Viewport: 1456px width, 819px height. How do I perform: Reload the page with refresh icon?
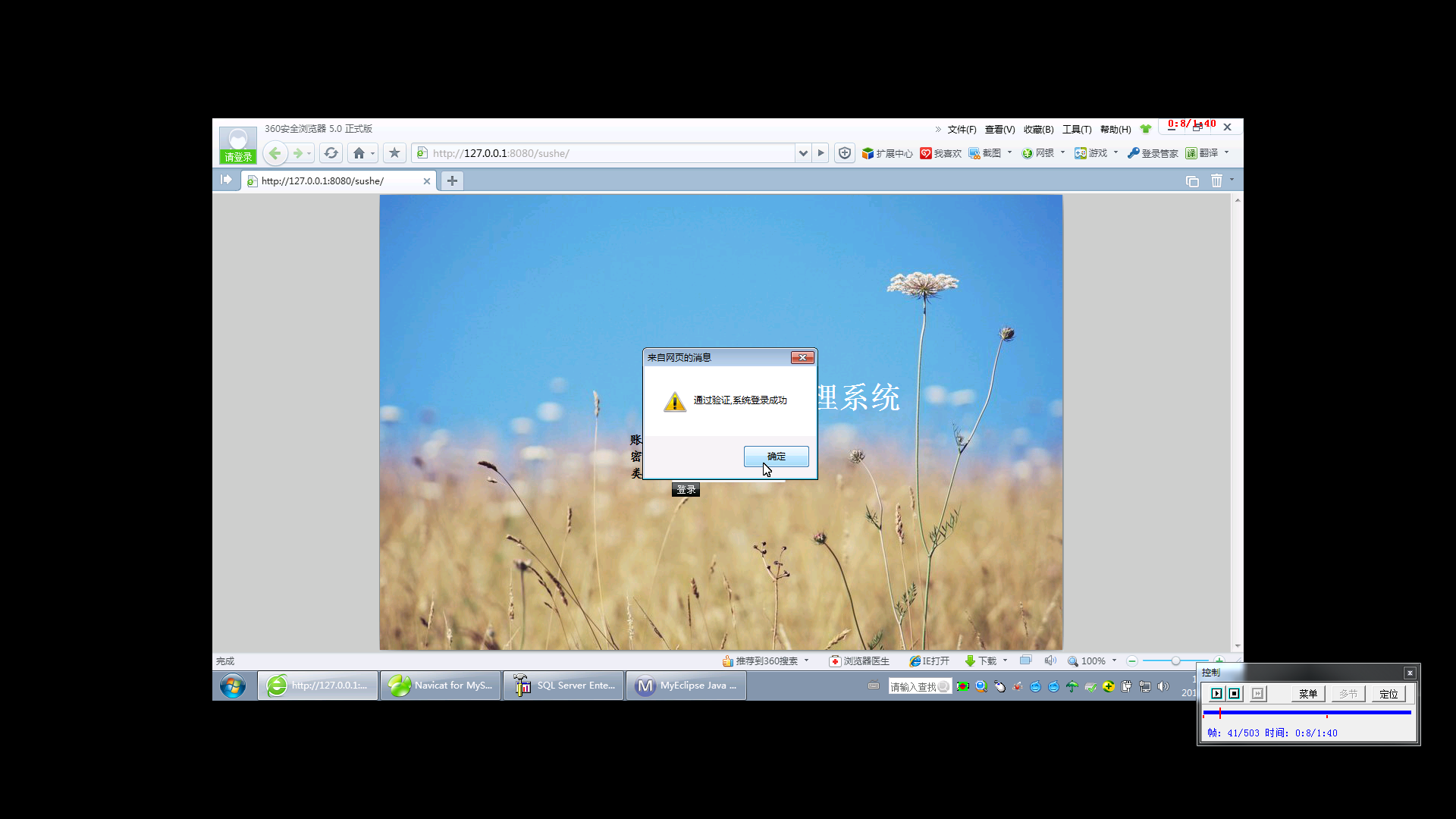(331, 153)
